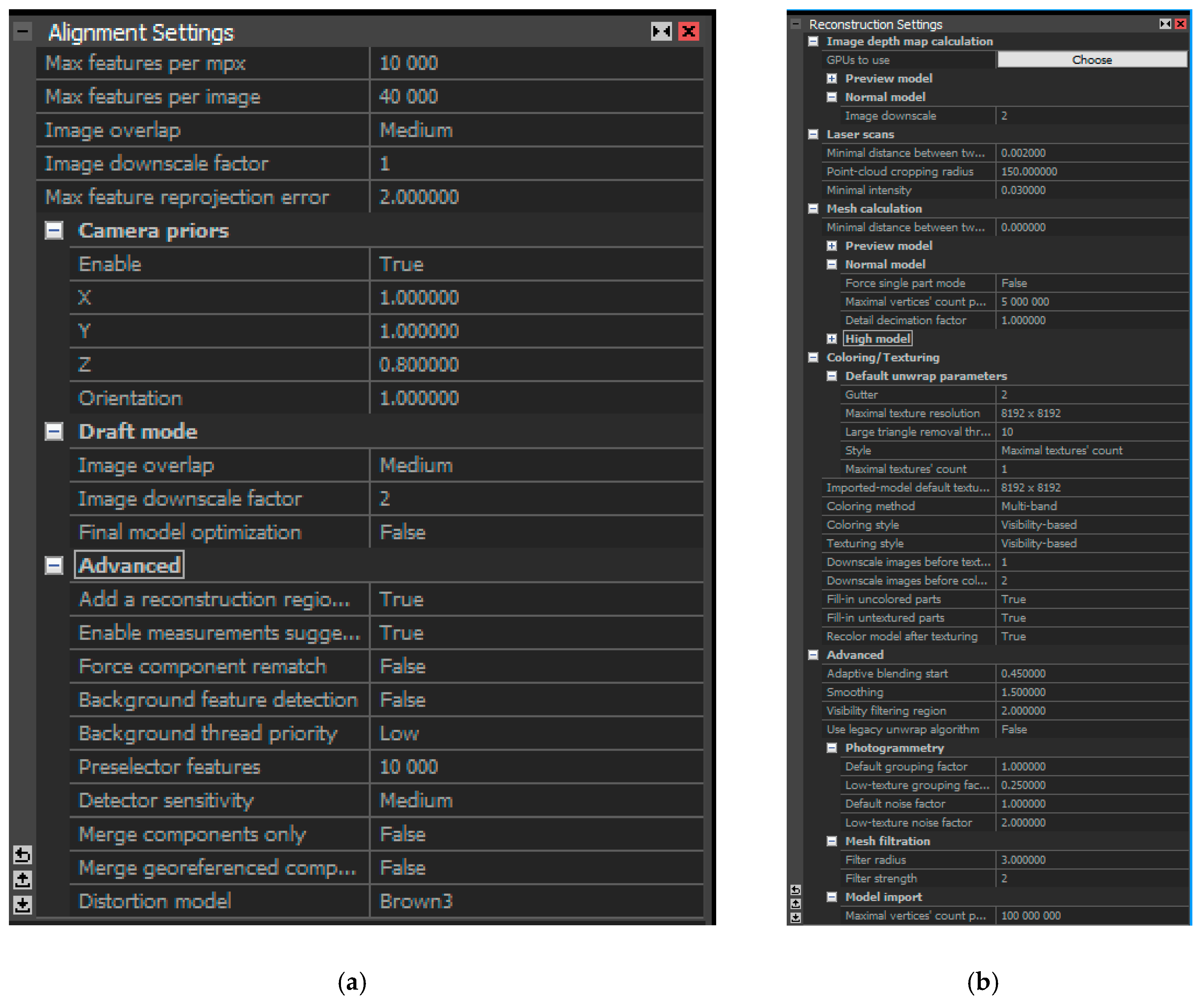
Task: Edit Filter radius value 3.000000
Action: tap(1092, 860)
